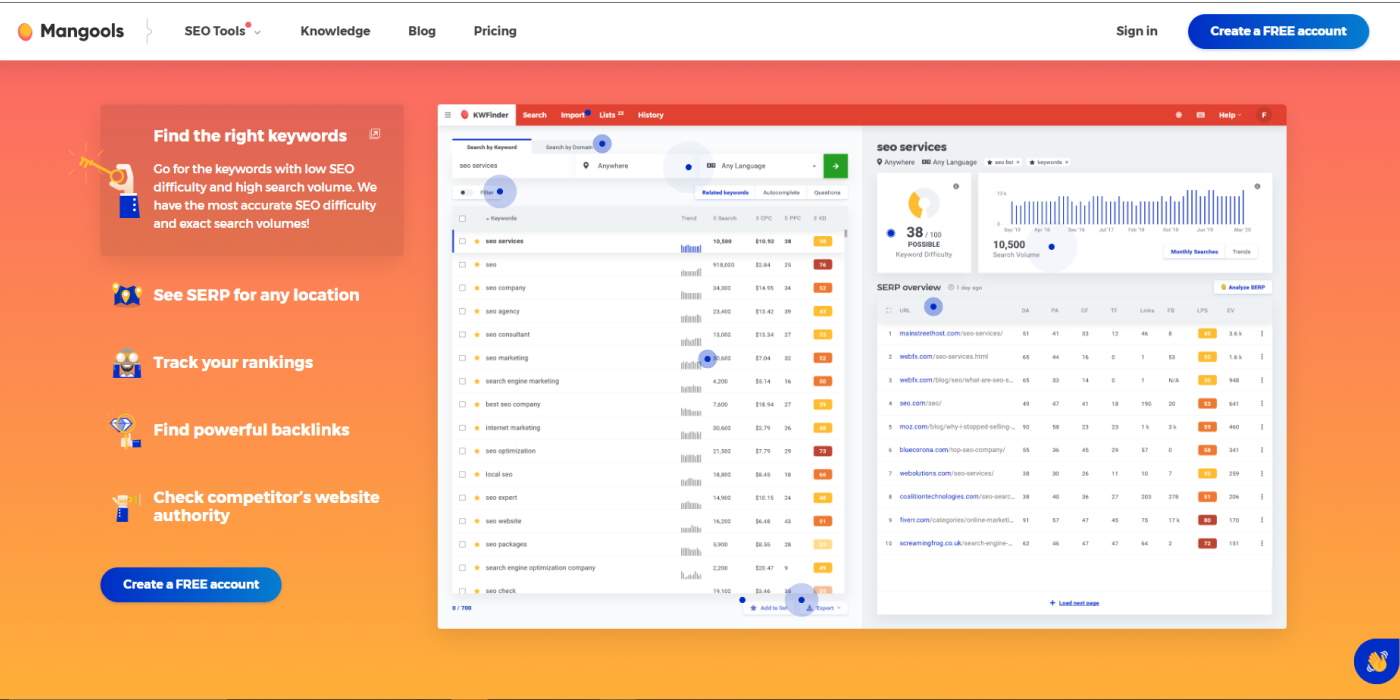Open the KWFinder hamburger menu
The height and width of the screenshot is (700, 1400).
coord(448,115)
